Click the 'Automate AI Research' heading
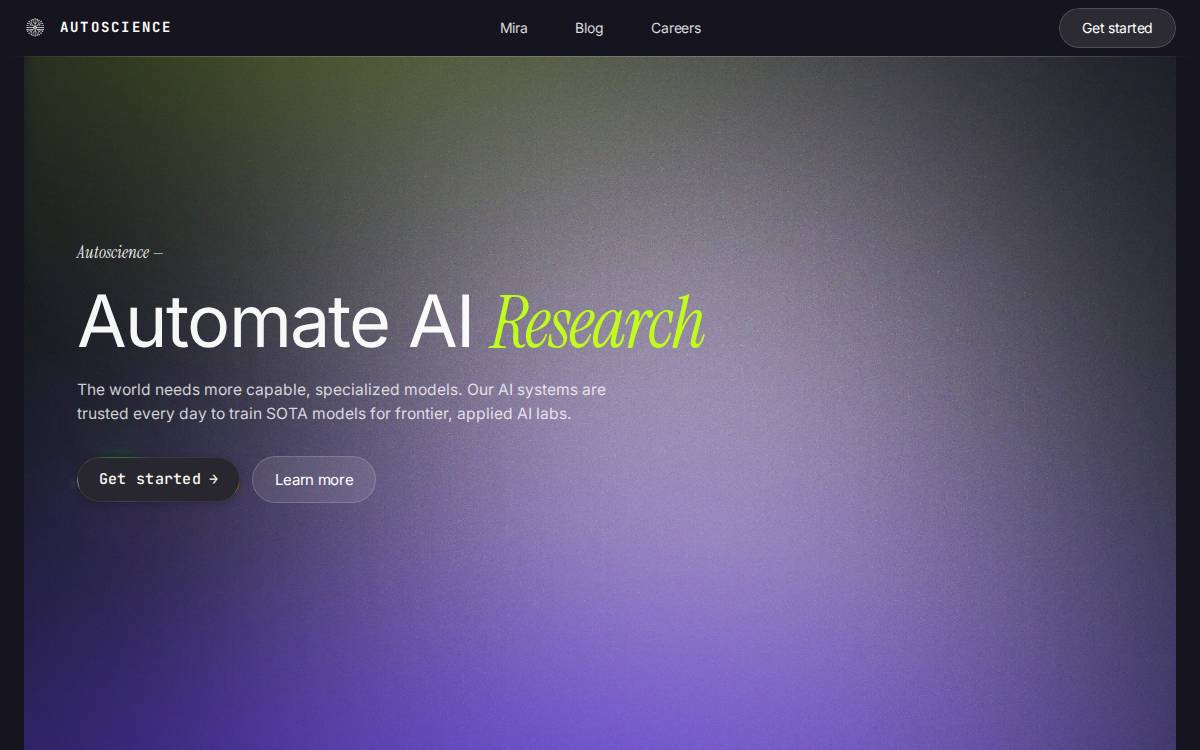 coord(391,322)
